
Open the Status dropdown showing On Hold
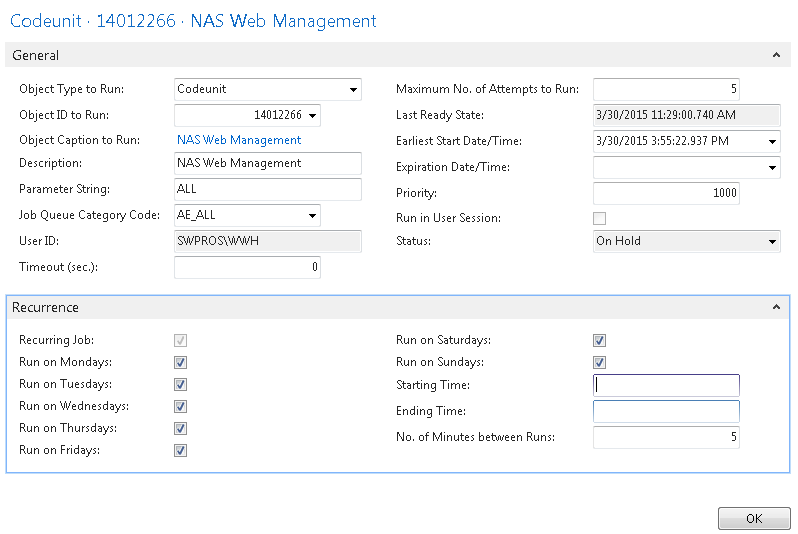click(771, 242)
